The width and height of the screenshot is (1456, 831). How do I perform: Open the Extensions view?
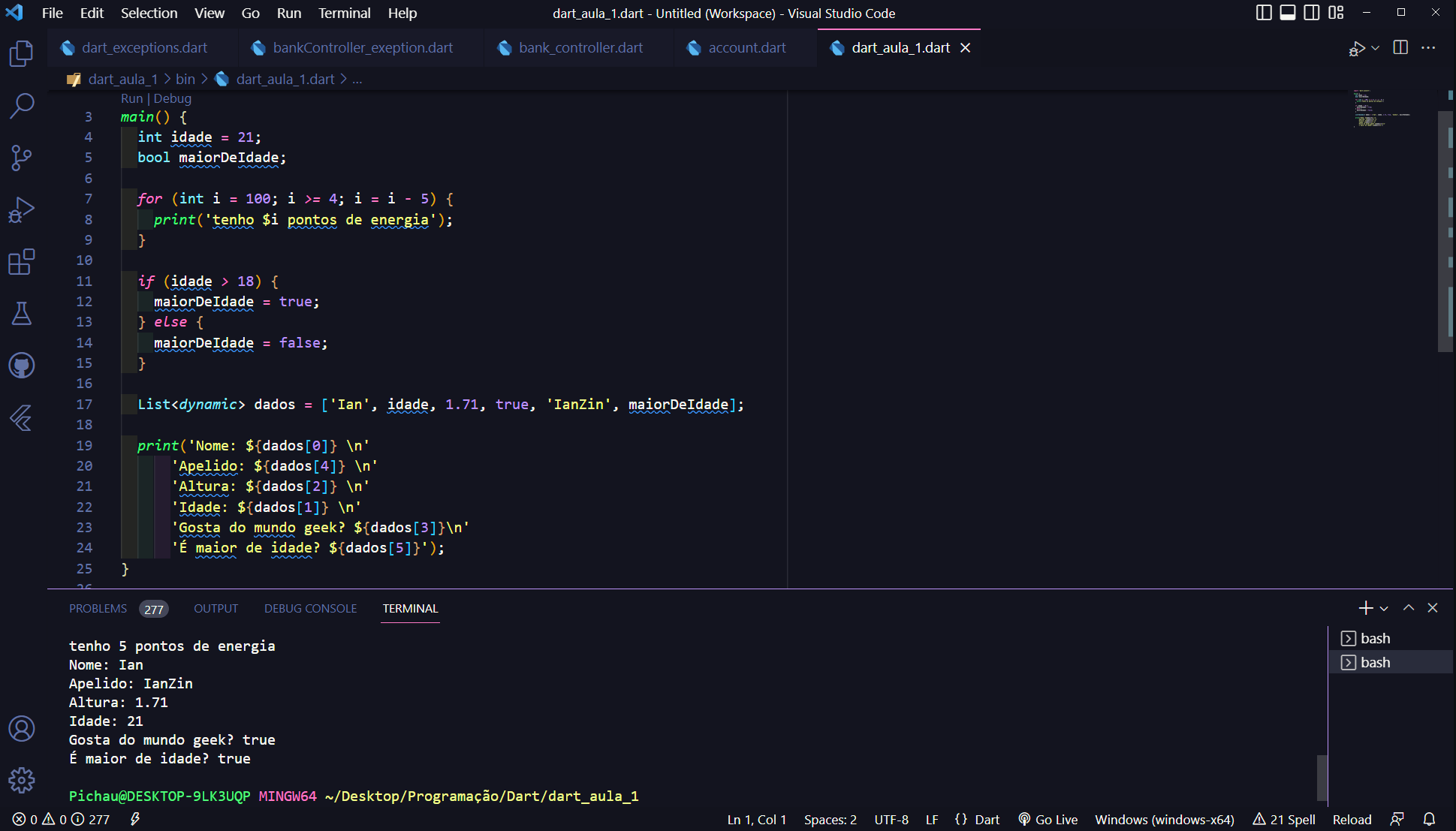point(22,261)
